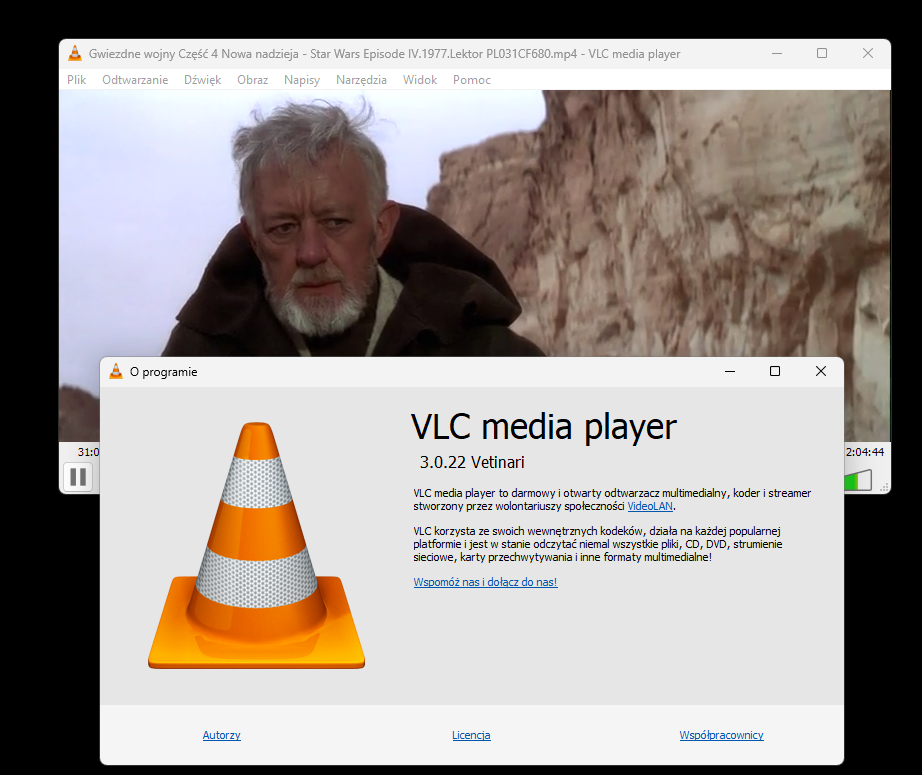Image resolution: width=922 pixels, height=775 pixels.
Task: Open the Widok menu
Action: click(x=420, y=80)
